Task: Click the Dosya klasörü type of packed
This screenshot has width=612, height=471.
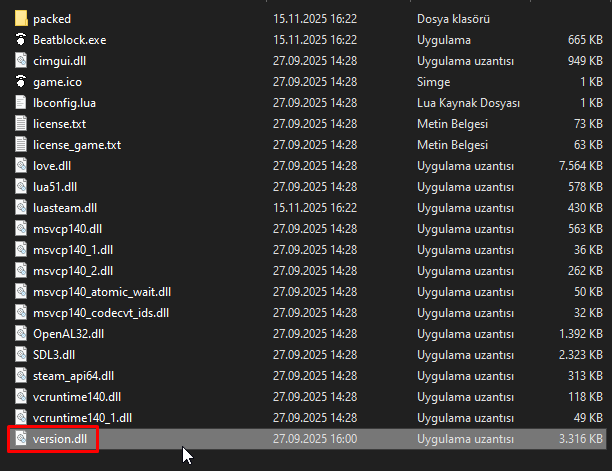Action: coord(453,19)
